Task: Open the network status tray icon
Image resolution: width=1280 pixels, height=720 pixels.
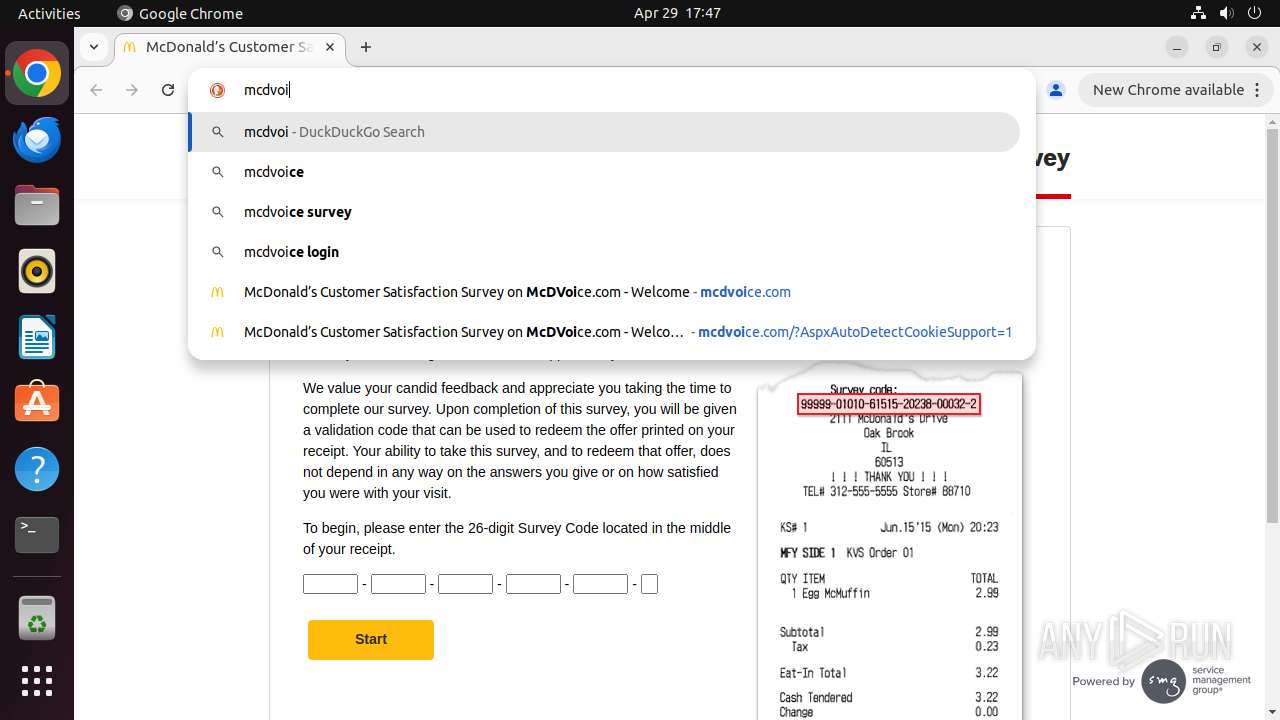Action: coord(1198,13)
